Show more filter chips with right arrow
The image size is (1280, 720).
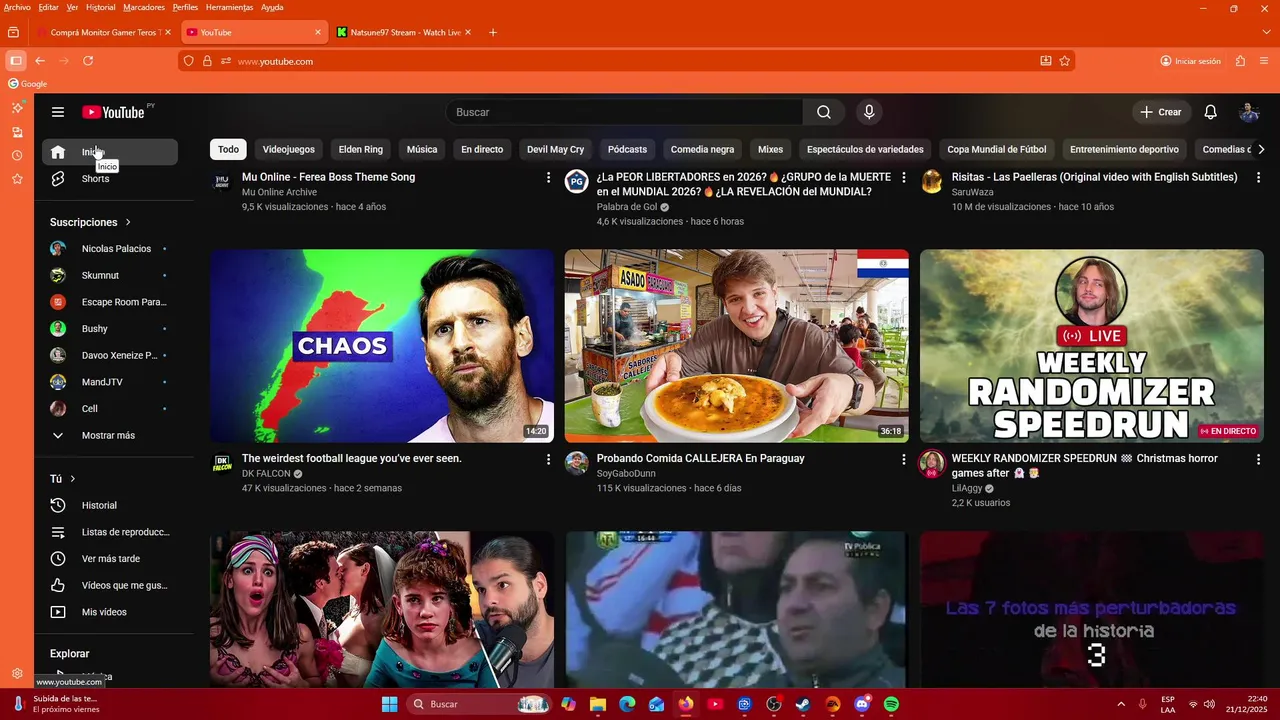tap(1261, 149)
